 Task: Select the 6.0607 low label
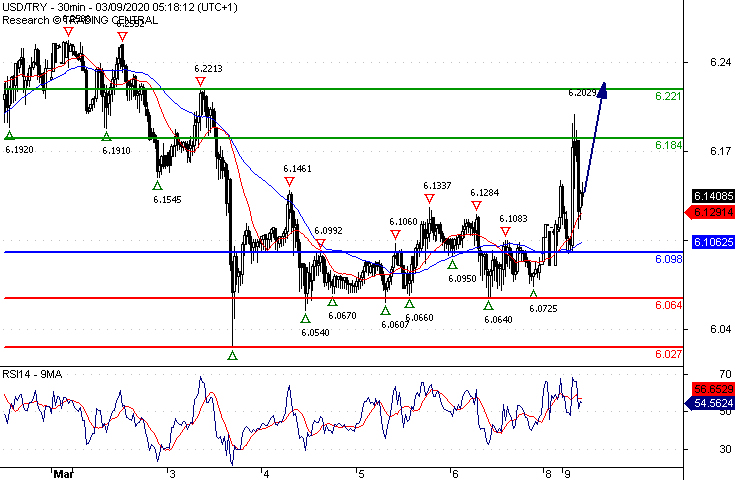click(395, 324)
